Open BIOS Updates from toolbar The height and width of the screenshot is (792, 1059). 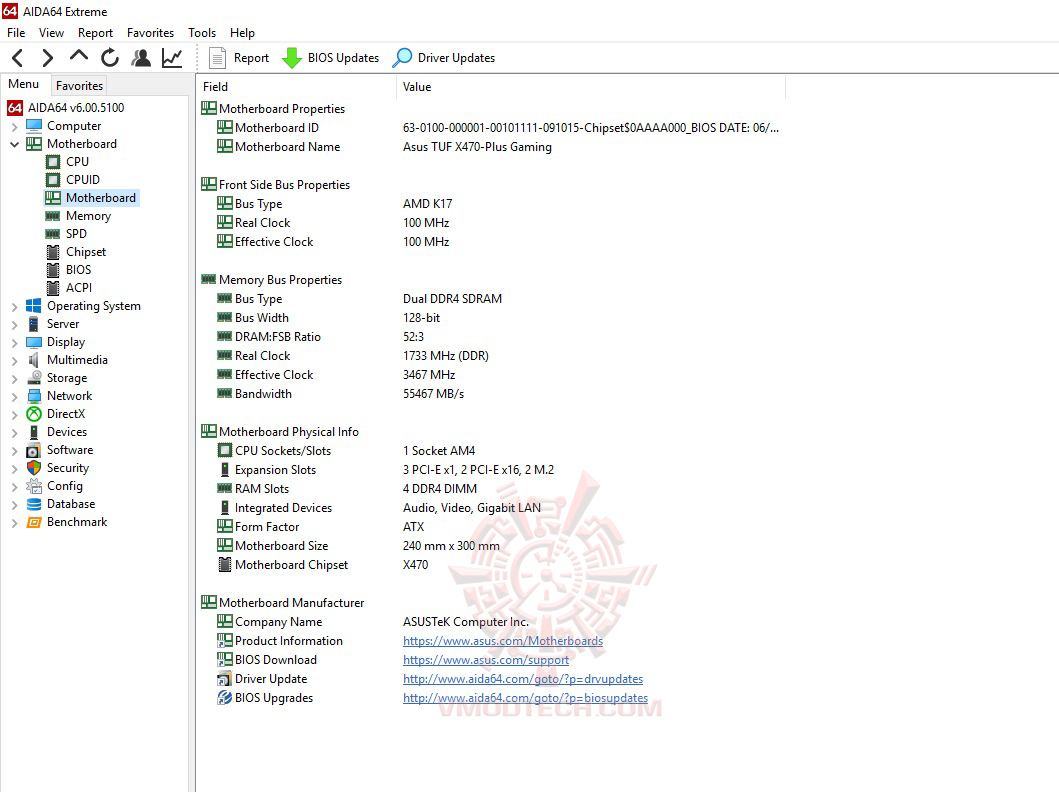pyautogui.click(x=330, y=58)
